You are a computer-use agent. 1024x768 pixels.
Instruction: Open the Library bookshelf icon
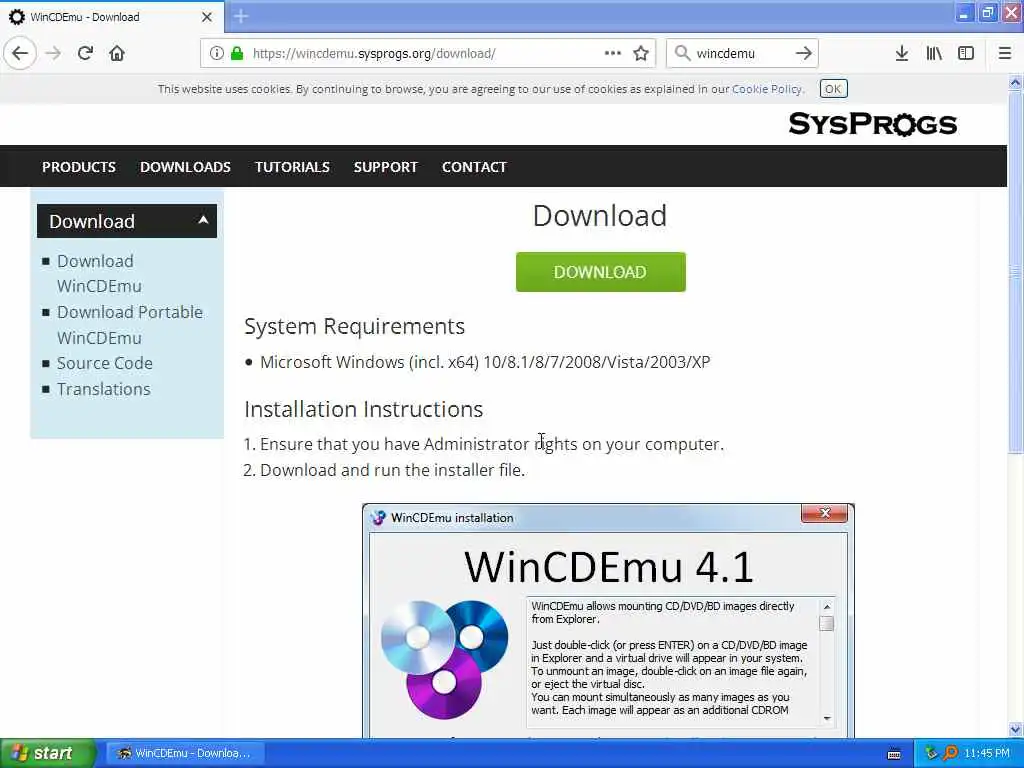(x=934, y=54)
